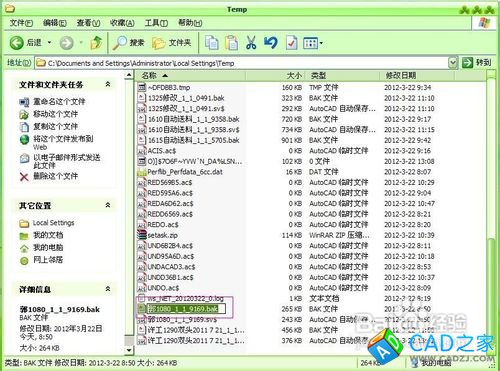Viewport: 500px width, 371px height.
Task: Click the Undo arrow icon
Action: (271, 43)
